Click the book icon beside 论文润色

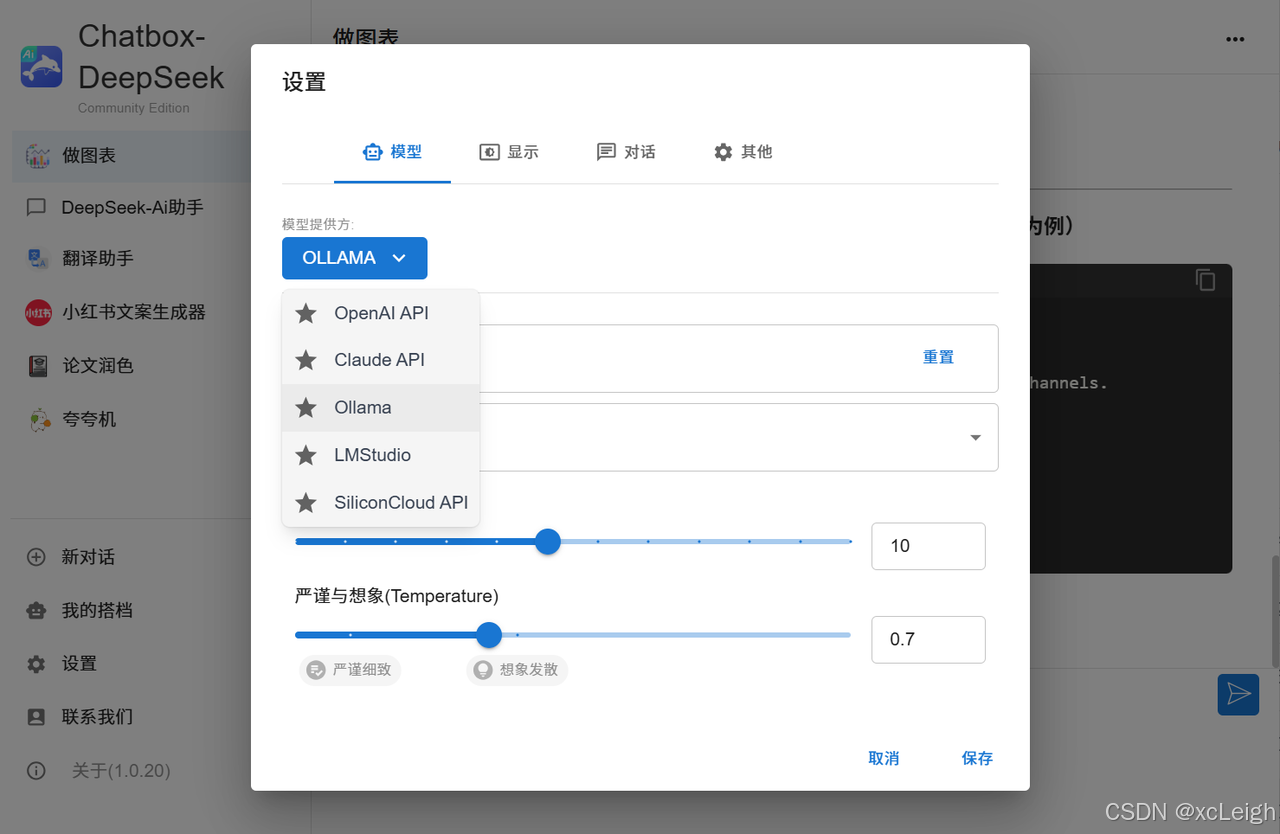tap(38, 366)
